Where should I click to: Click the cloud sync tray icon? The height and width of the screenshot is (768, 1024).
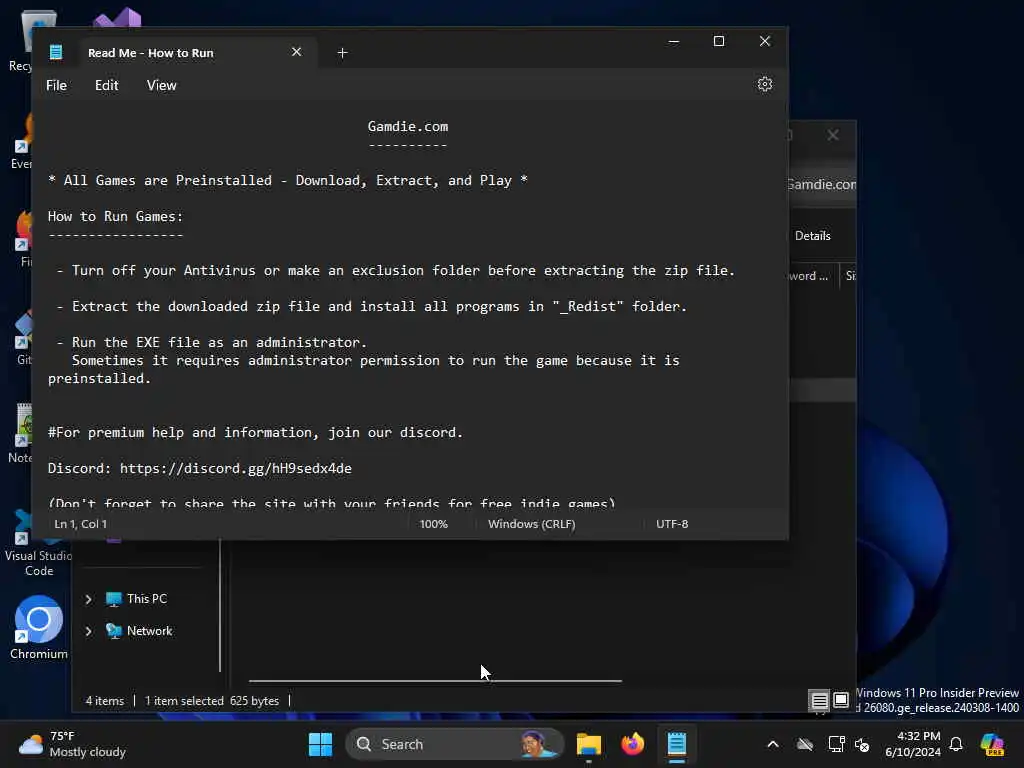coord(805,744)
